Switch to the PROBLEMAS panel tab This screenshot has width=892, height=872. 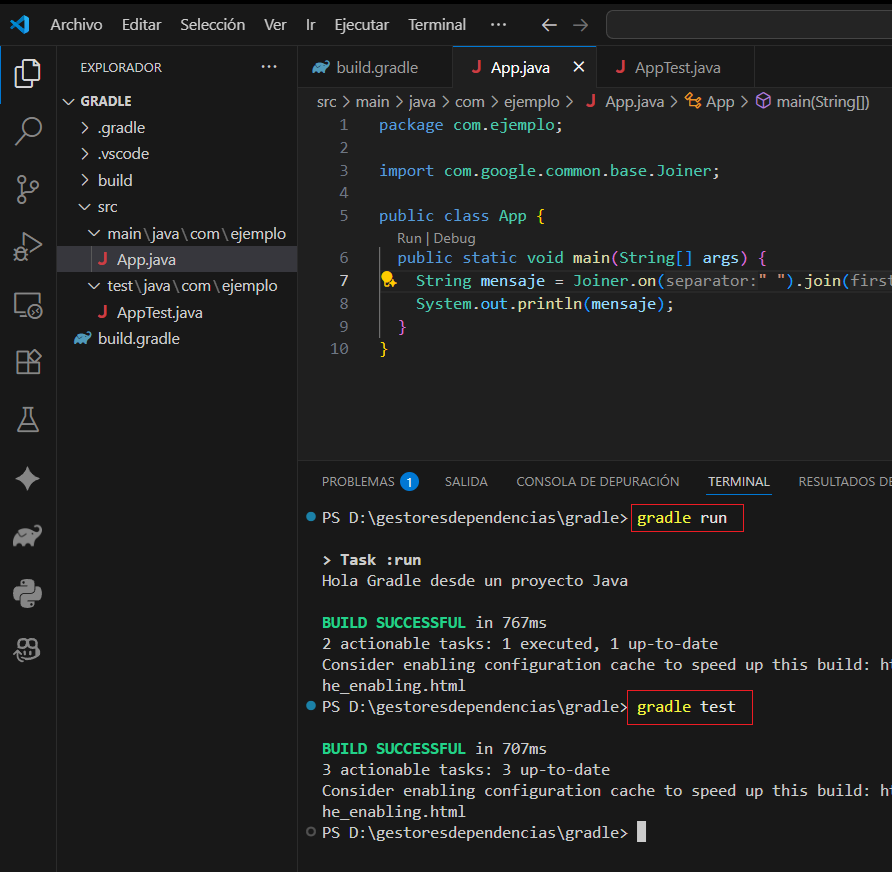358,482
